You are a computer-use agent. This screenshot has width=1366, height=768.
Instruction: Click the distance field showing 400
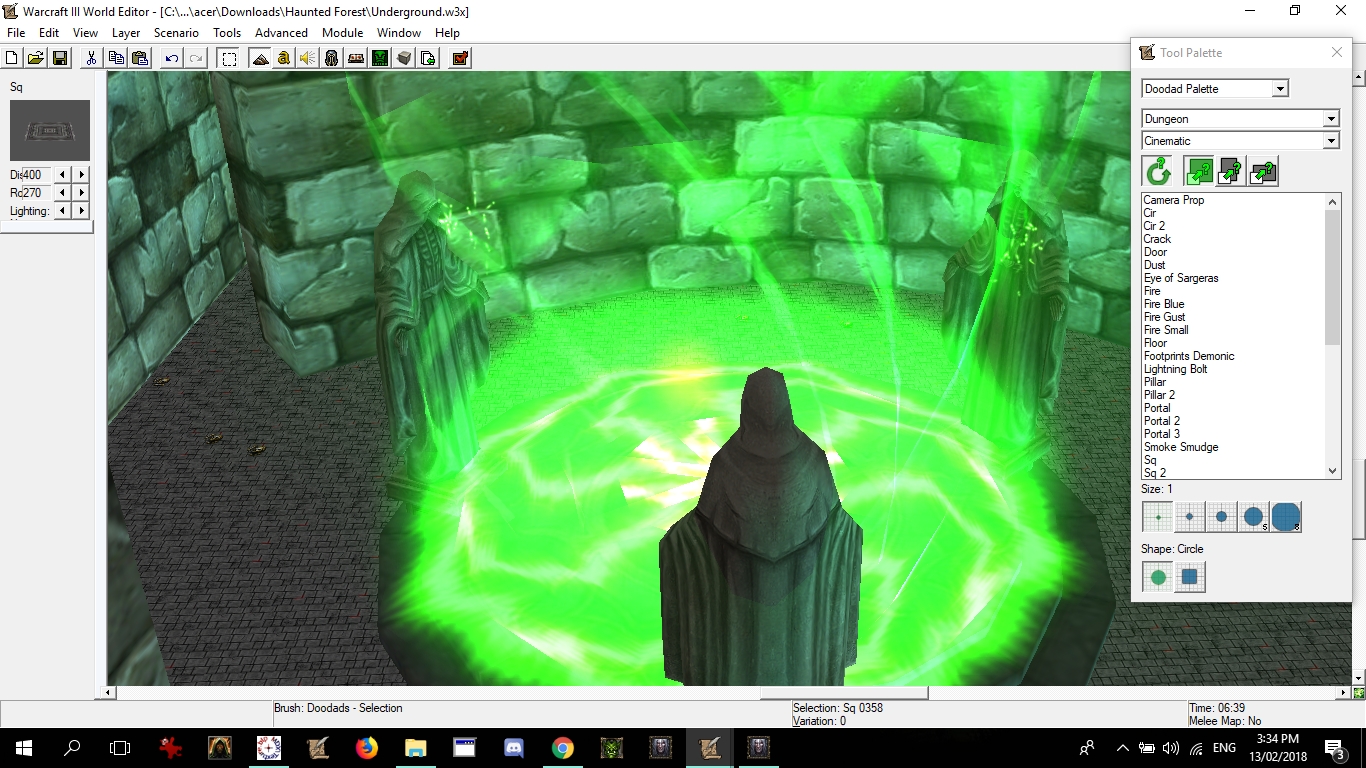37,175
